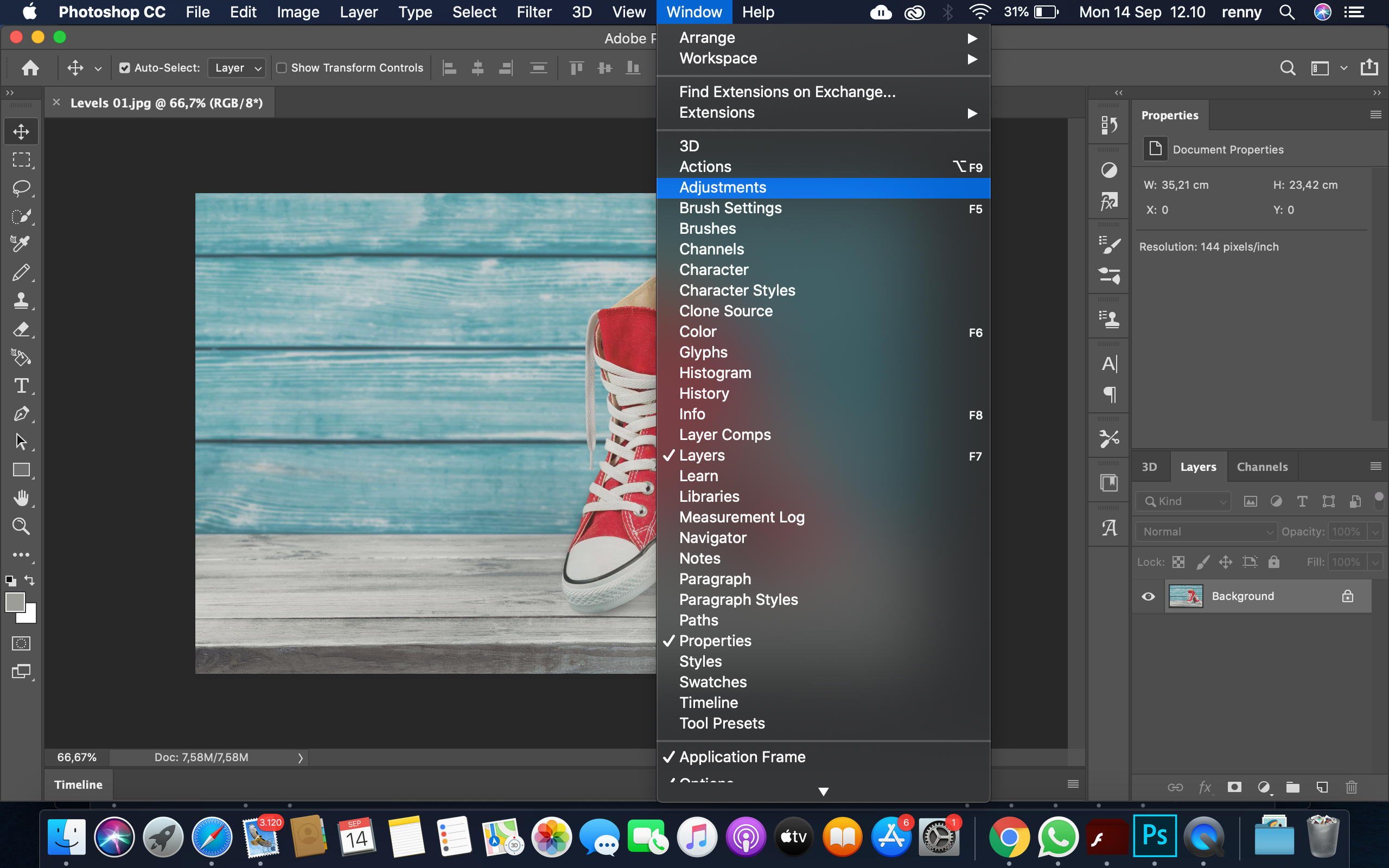Viewport: 1389px width, 868px height.
Task: Select the Paint Bucket tool
Action: (21, 357)
